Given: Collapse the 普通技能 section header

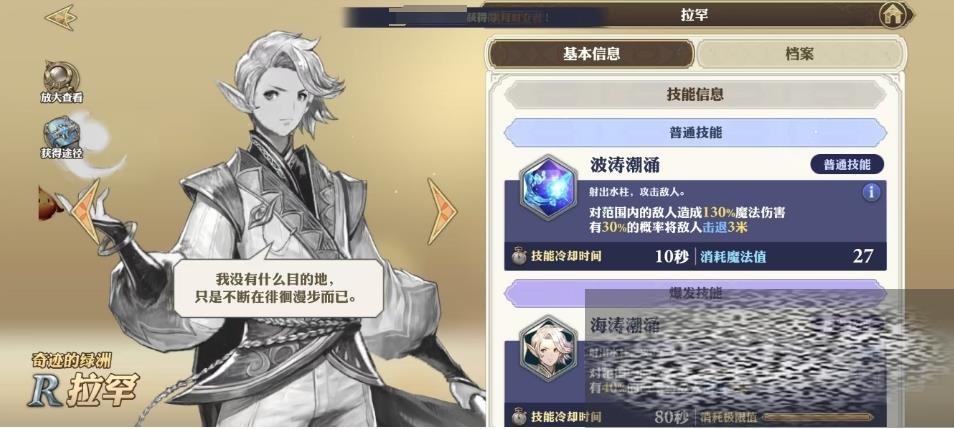Looking at the screenshot, I should click(695, 133).
